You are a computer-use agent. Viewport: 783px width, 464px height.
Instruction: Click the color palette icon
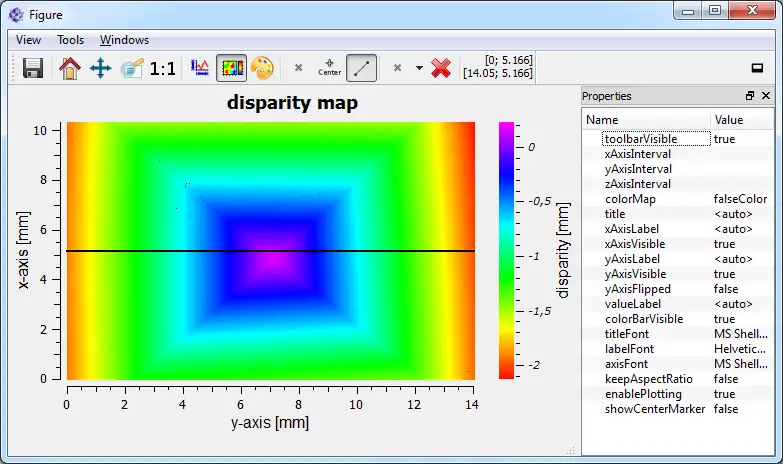pos(262,68)
